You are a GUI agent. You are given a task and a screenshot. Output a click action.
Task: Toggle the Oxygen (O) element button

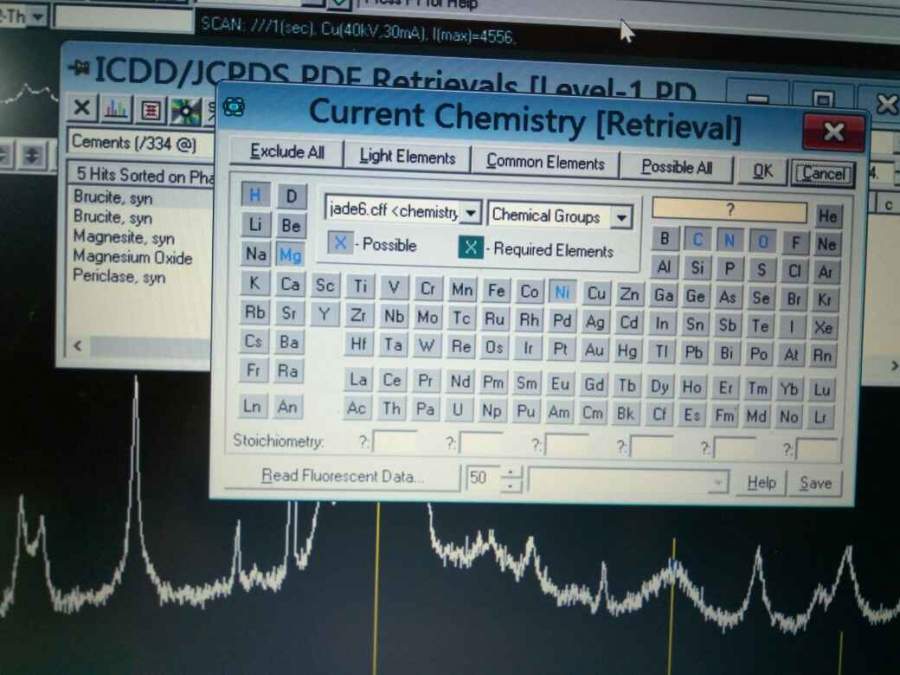(762, 242)
